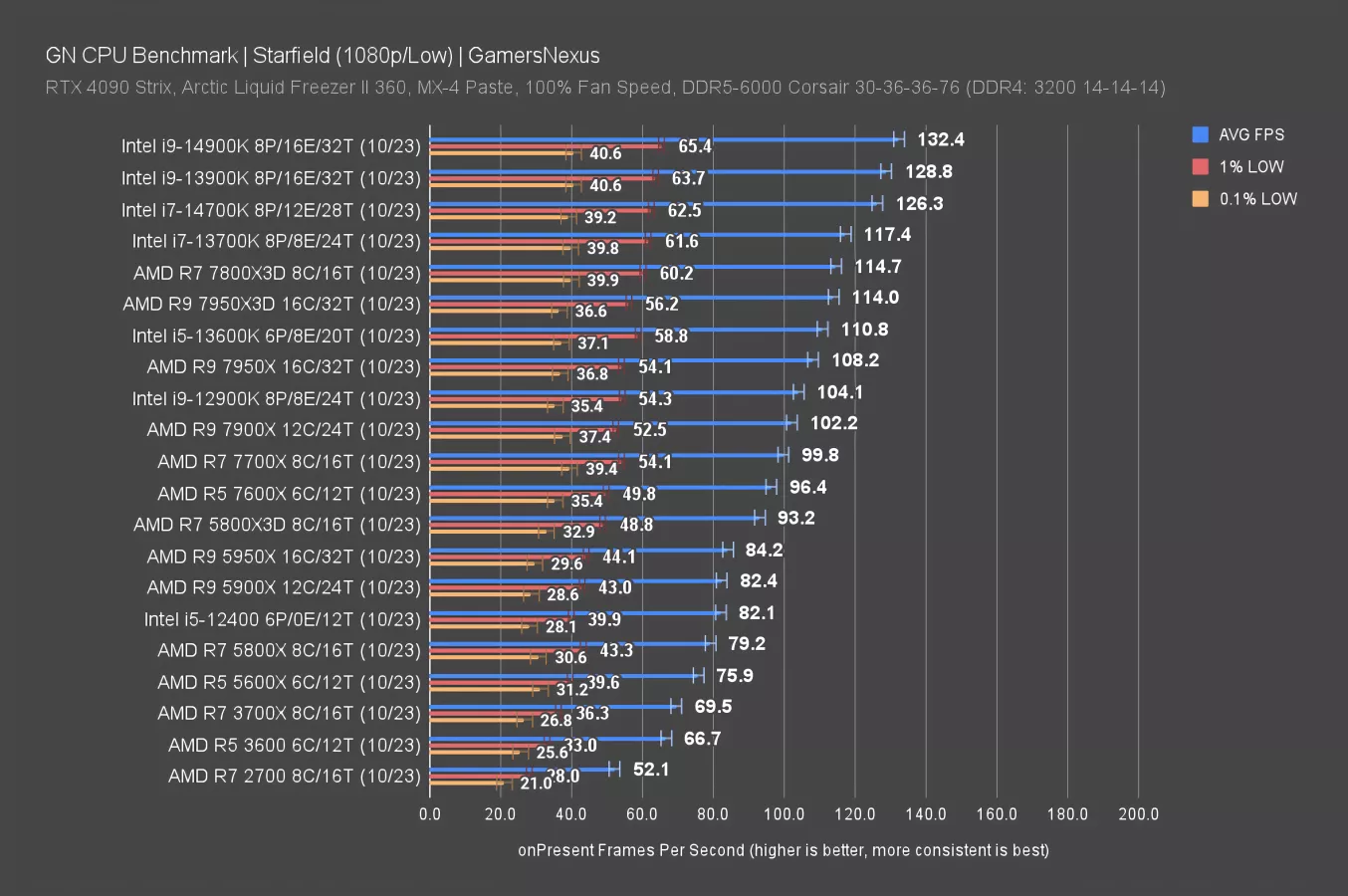1348x896 pixels.
Task: Select the 65.4 one-percent-low value
Action: tap(695, 146)
